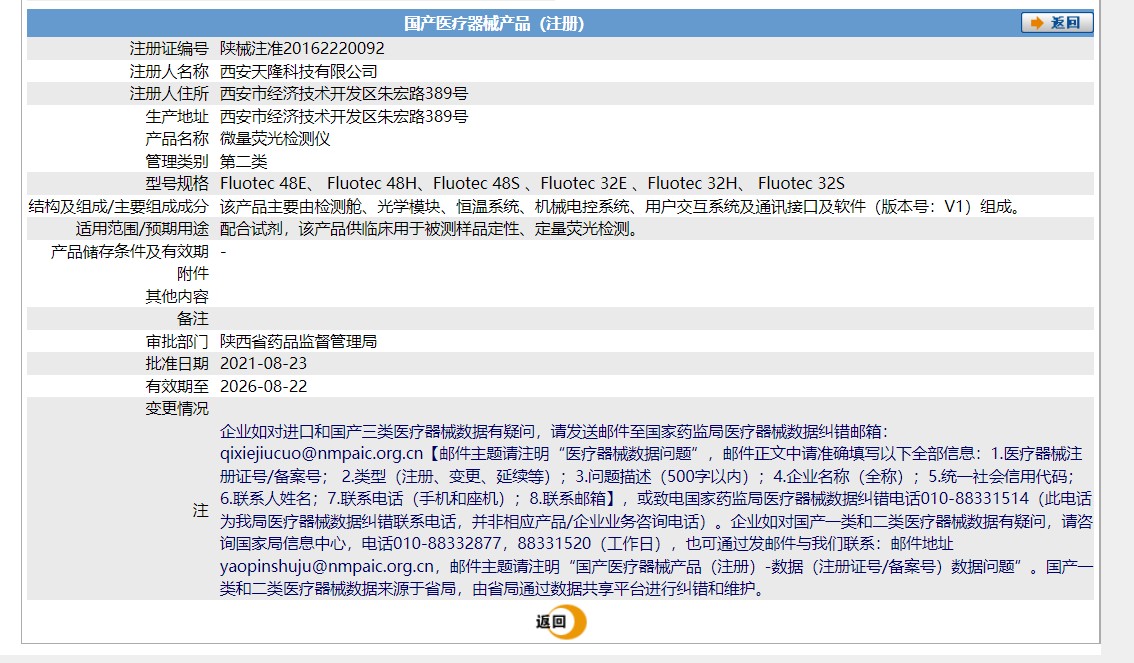Click the 审批部门 label
This screenshot has width=1134, height=663.
177,341
